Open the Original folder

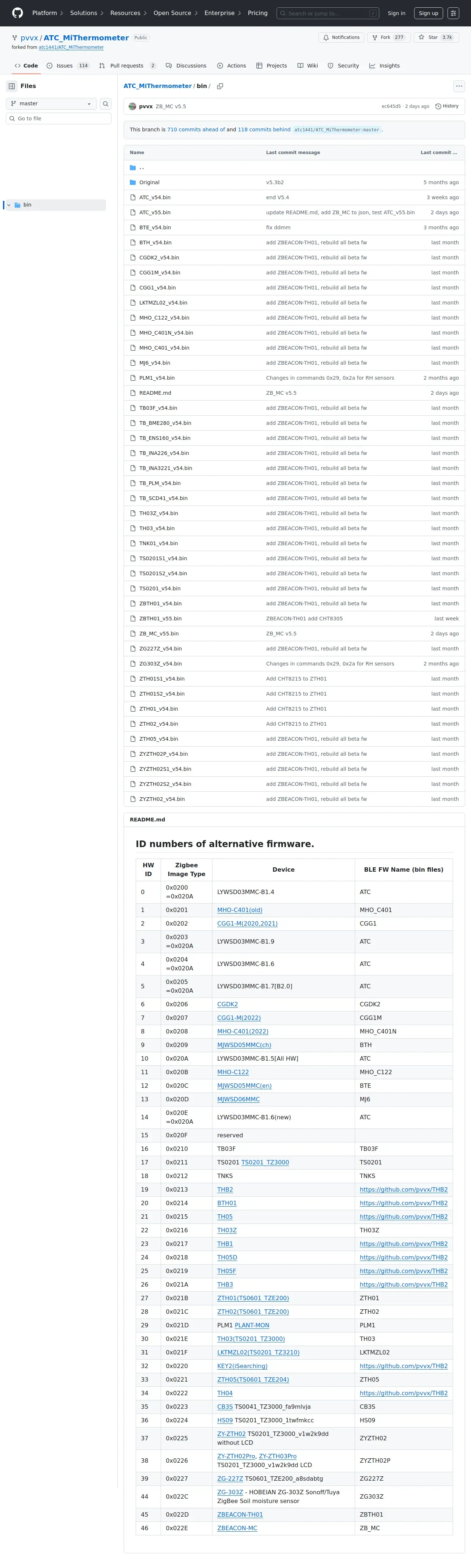click(x=149, y=183)
